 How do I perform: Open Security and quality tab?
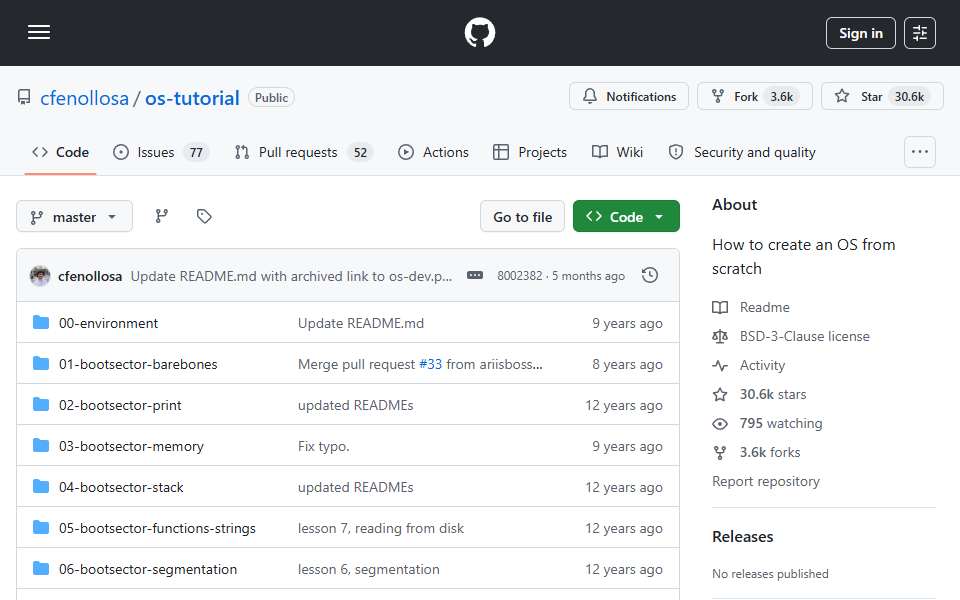pos(742,152)
